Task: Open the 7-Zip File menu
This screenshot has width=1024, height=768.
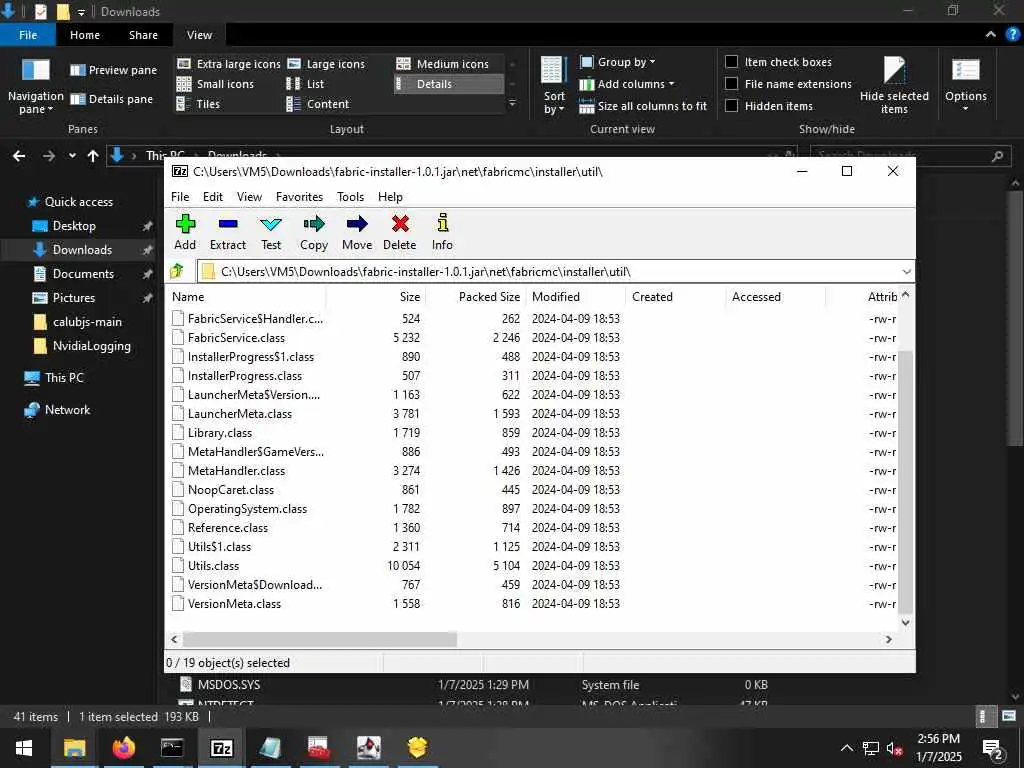Action: coord(180,197)
